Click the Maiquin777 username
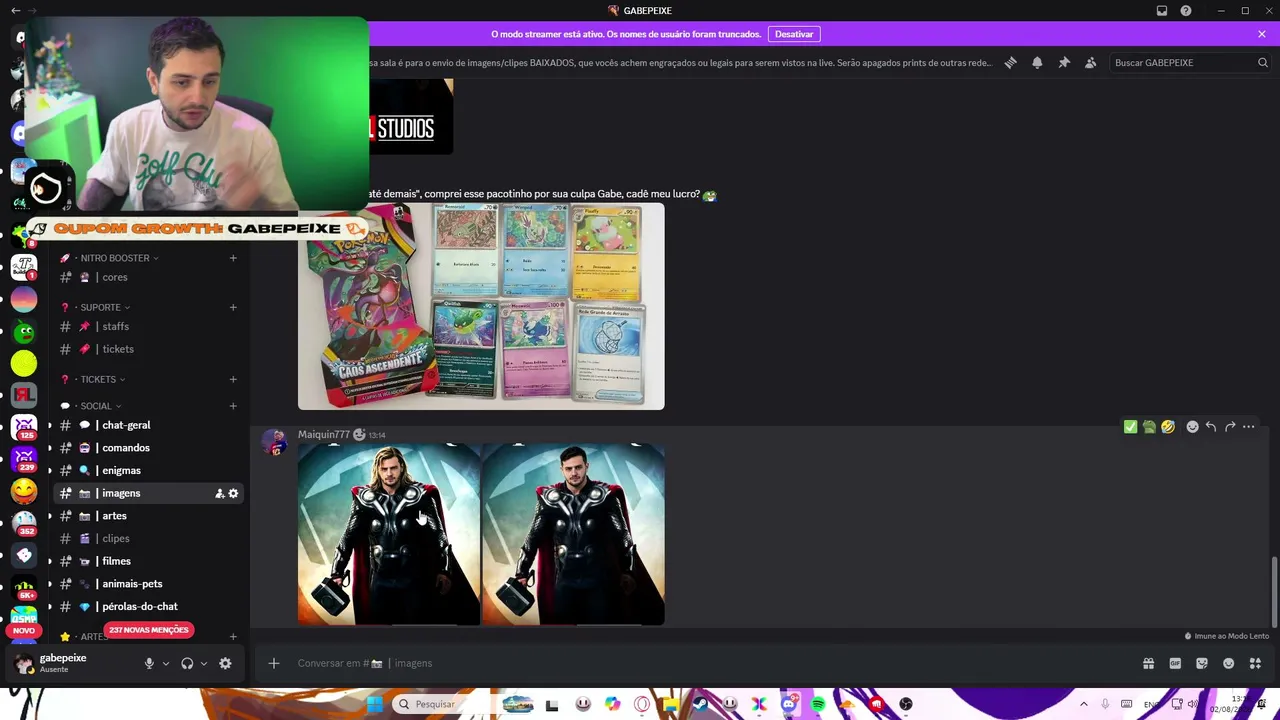Screen dimensions: 1280x720 324,435
